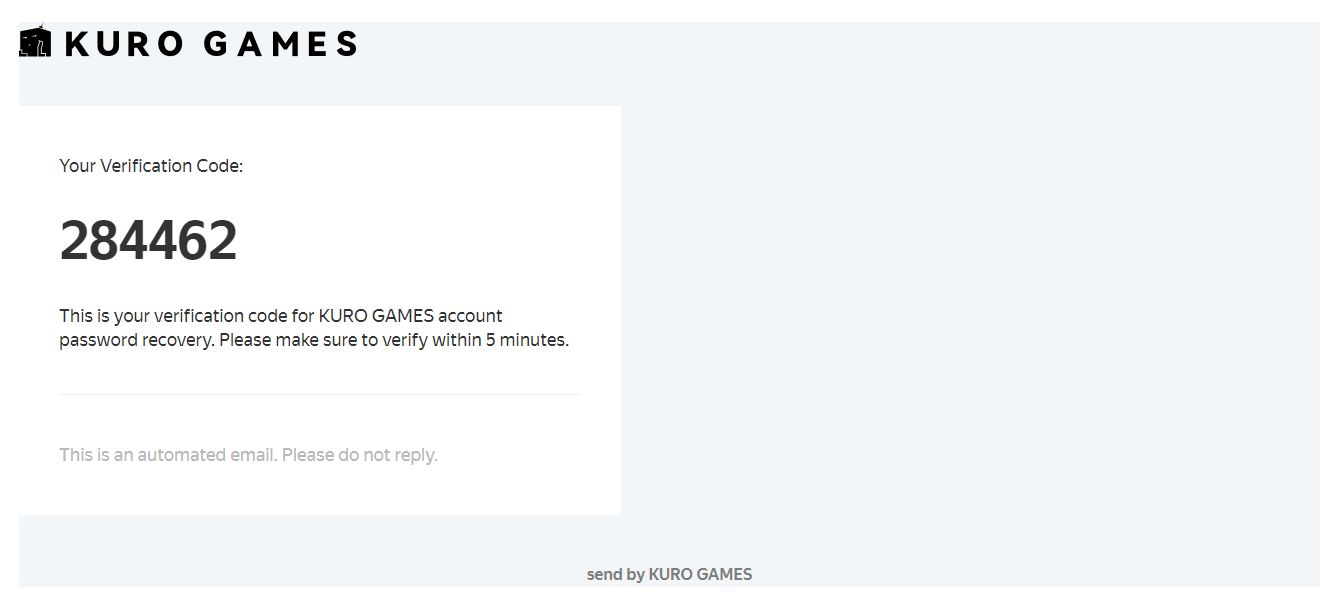Click the KURO GAMES header wordmark
The image size is (1331, 603).
(x=211, y=44)
